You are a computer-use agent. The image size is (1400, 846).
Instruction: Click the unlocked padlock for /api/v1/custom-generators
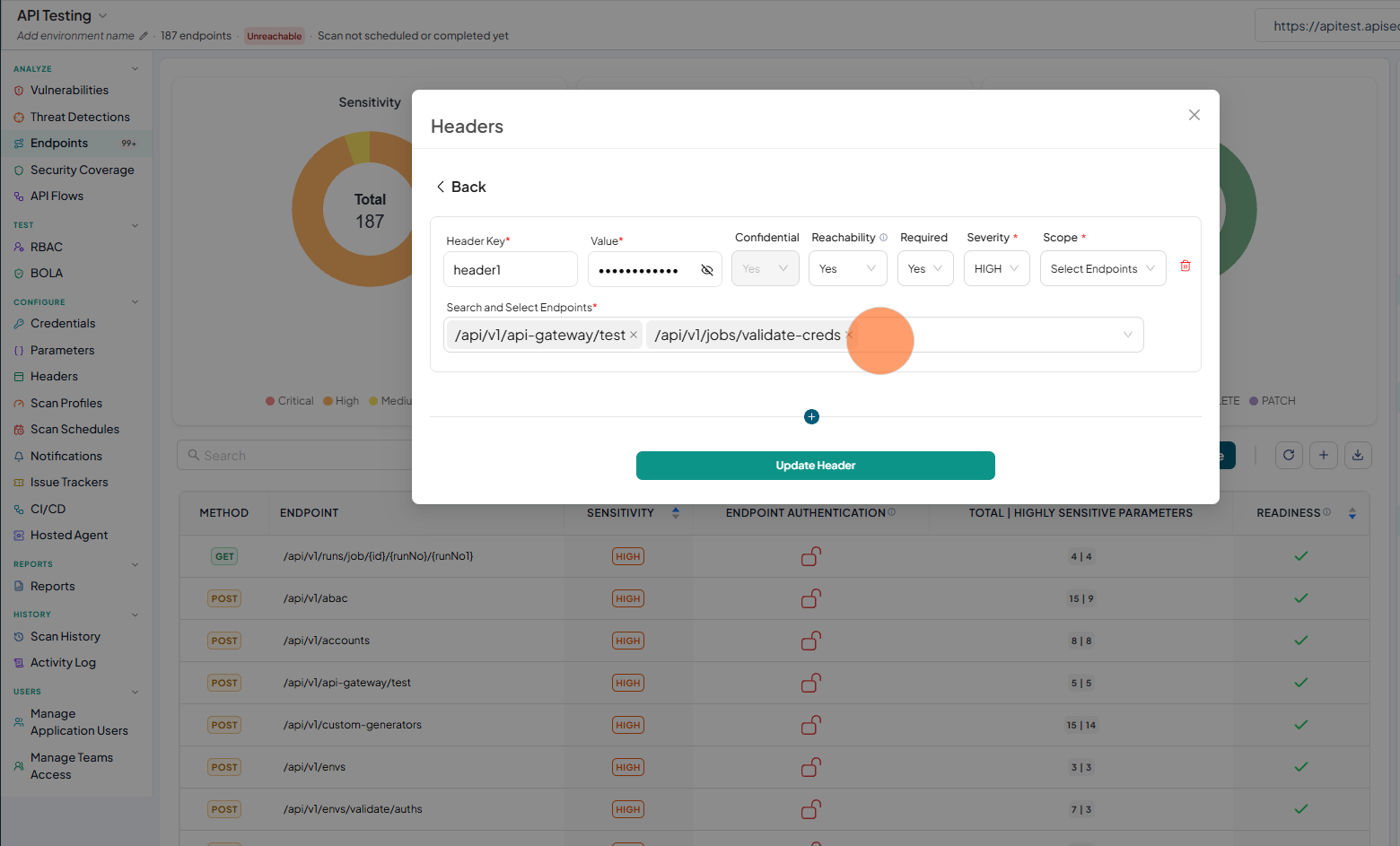point(811,725)
